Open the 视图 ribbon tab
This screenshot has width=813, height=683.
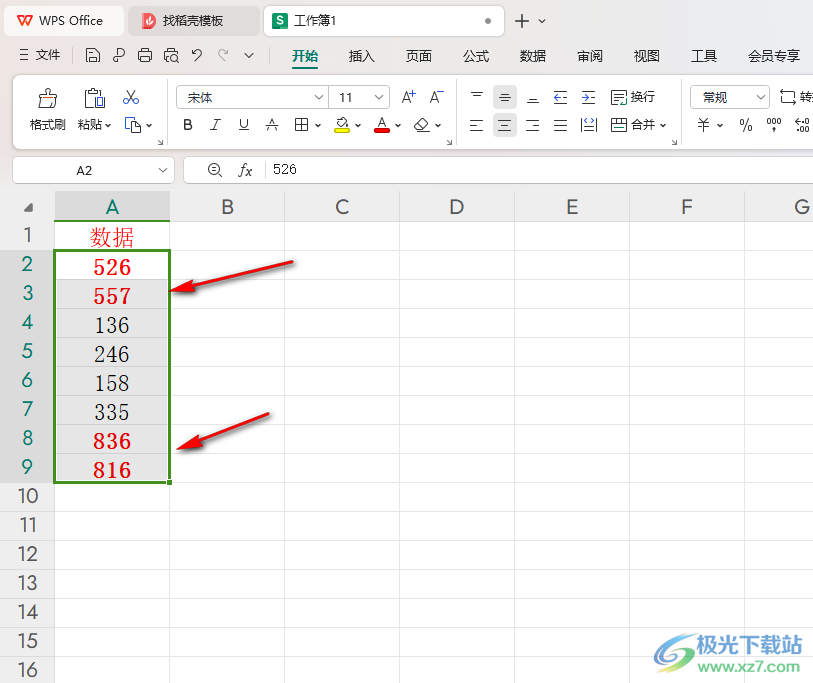pos(647,55)
